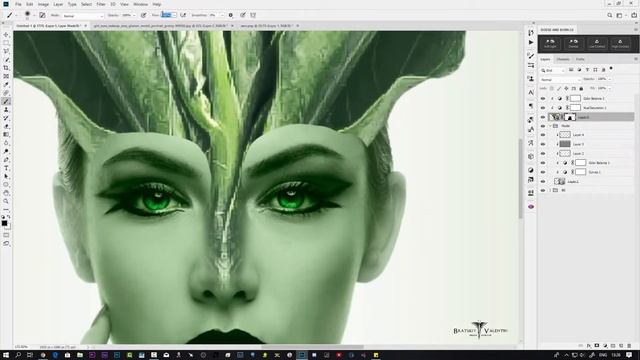Toggle pressure for opacity icon

[143, 15]
